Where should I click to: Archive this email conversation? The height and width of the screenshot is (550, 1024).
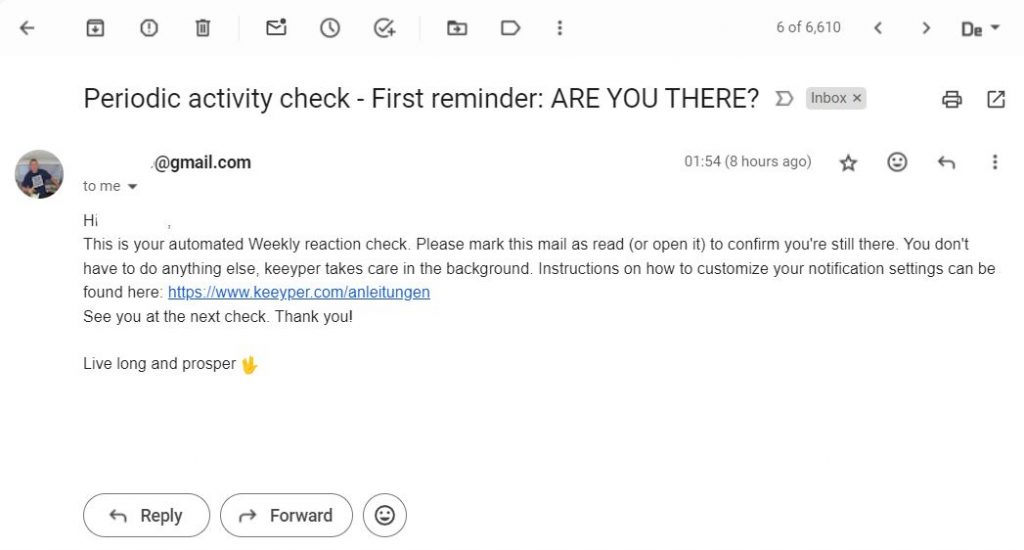[96, 29]
